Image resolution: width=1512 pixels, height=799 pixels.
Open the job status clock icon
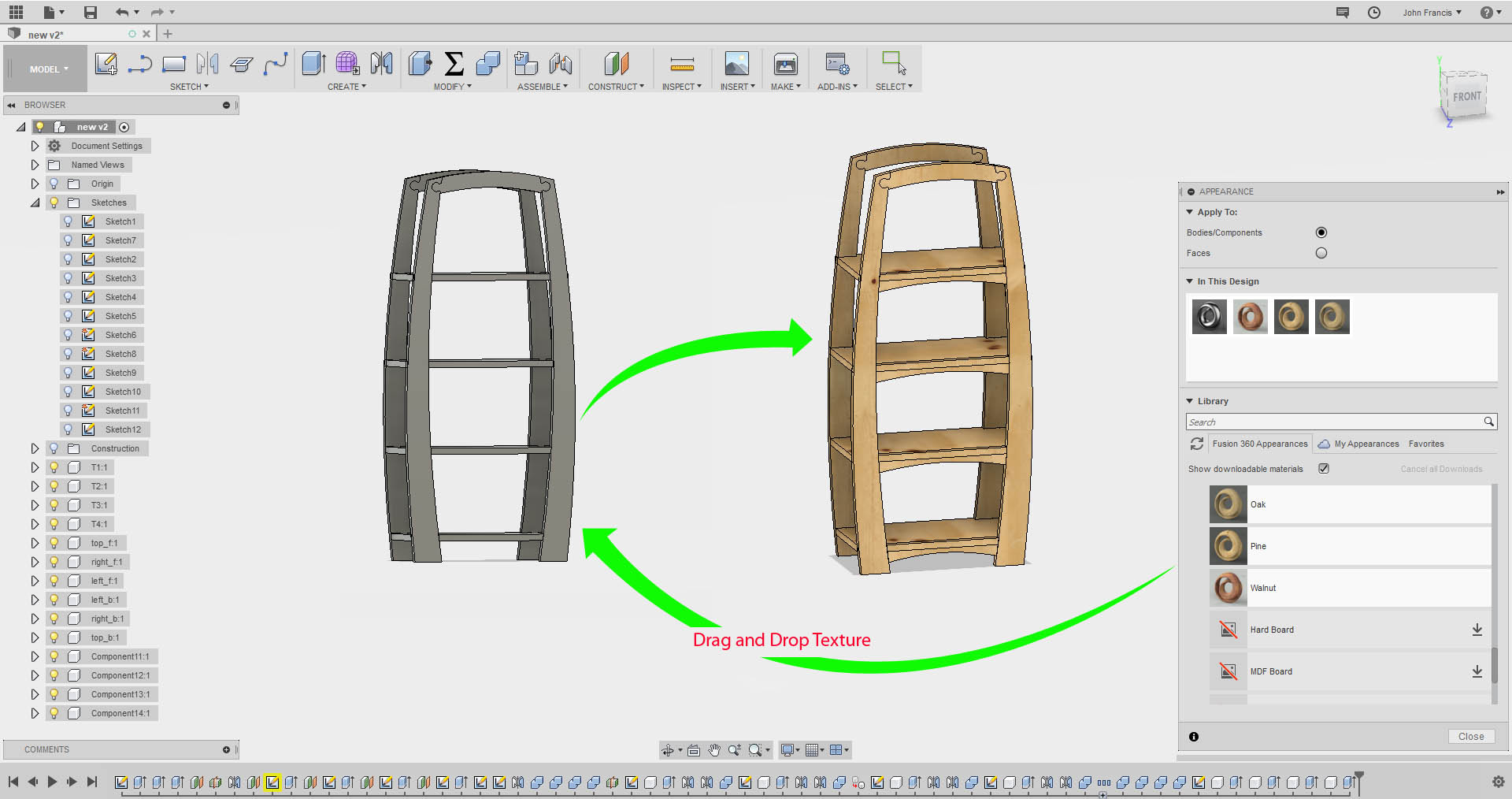[x=1374, y=13]
